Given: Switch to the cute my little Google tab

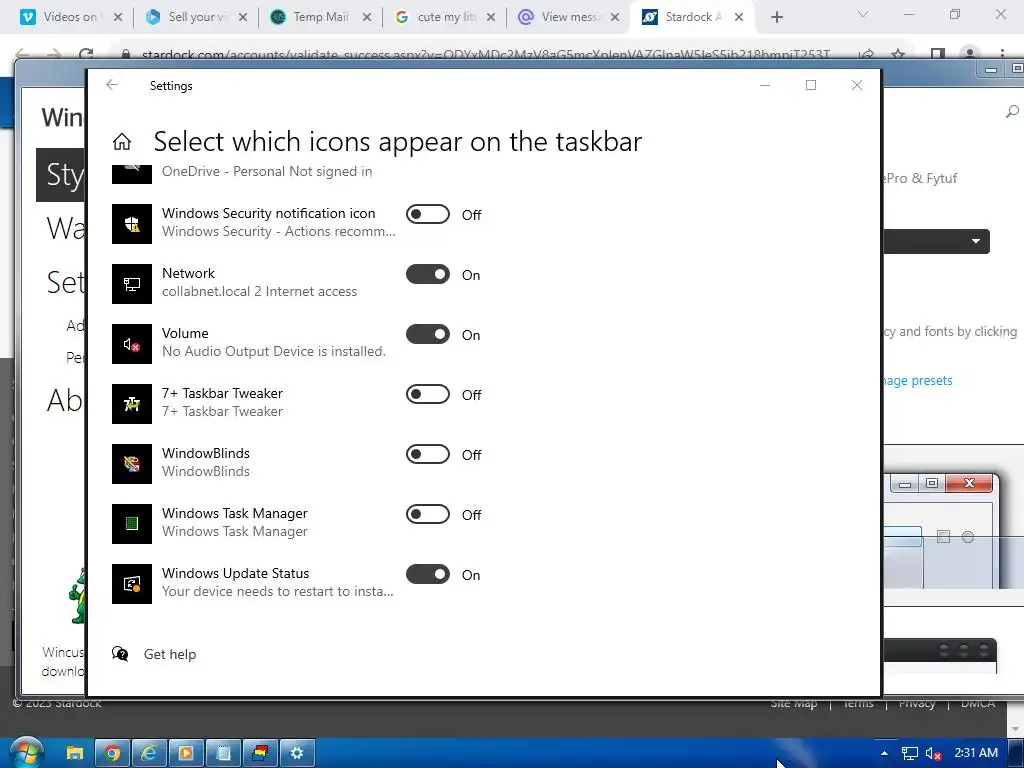Looking at the screenshot, I should click(x=445, y=17).
